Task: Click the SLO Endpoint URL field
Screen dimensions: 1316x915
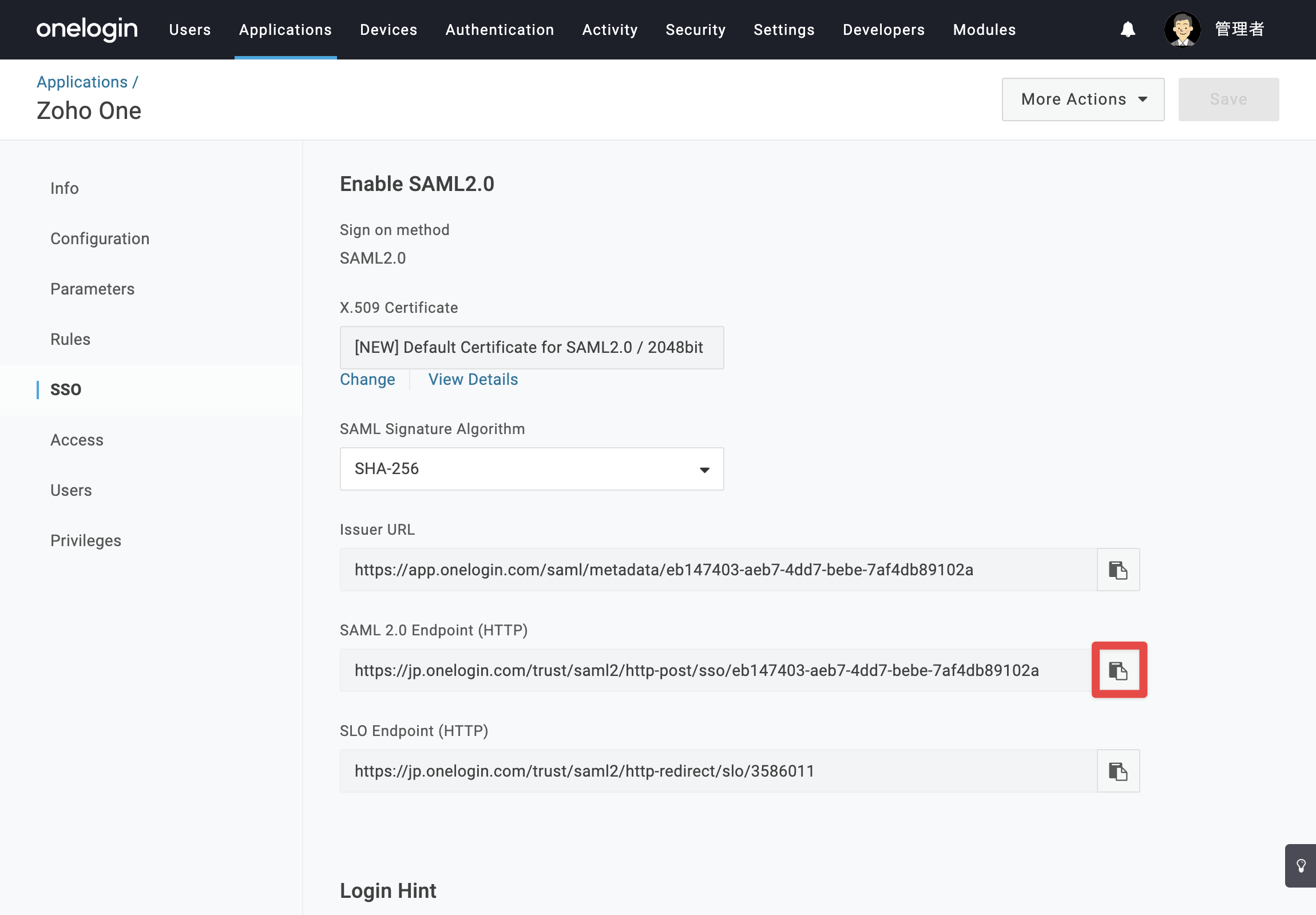Action: click(x=718, y=771)
